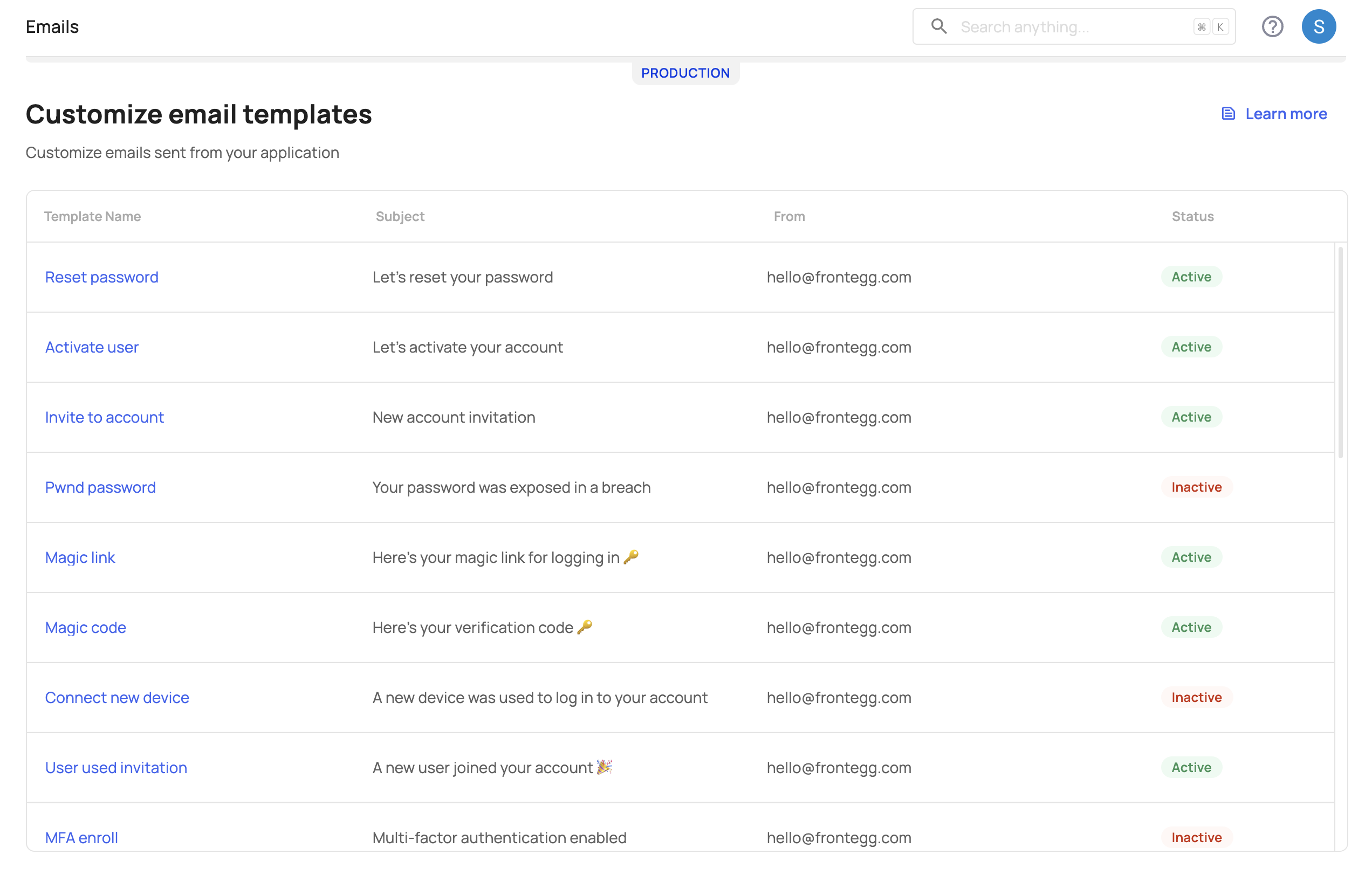Click the Emails page title menu item

click(52, 26)
